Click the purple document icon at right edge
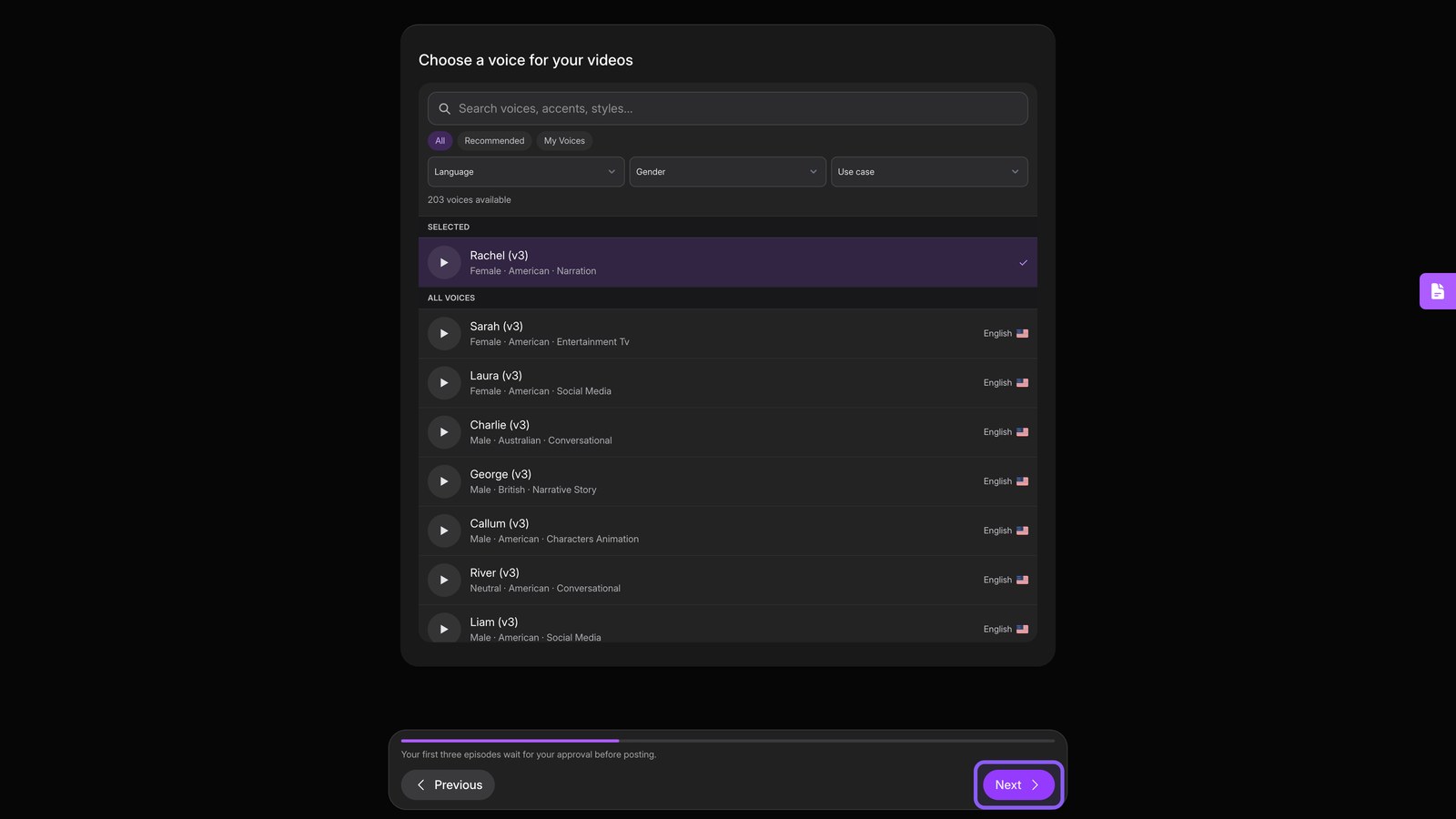 coord(1438,291)
